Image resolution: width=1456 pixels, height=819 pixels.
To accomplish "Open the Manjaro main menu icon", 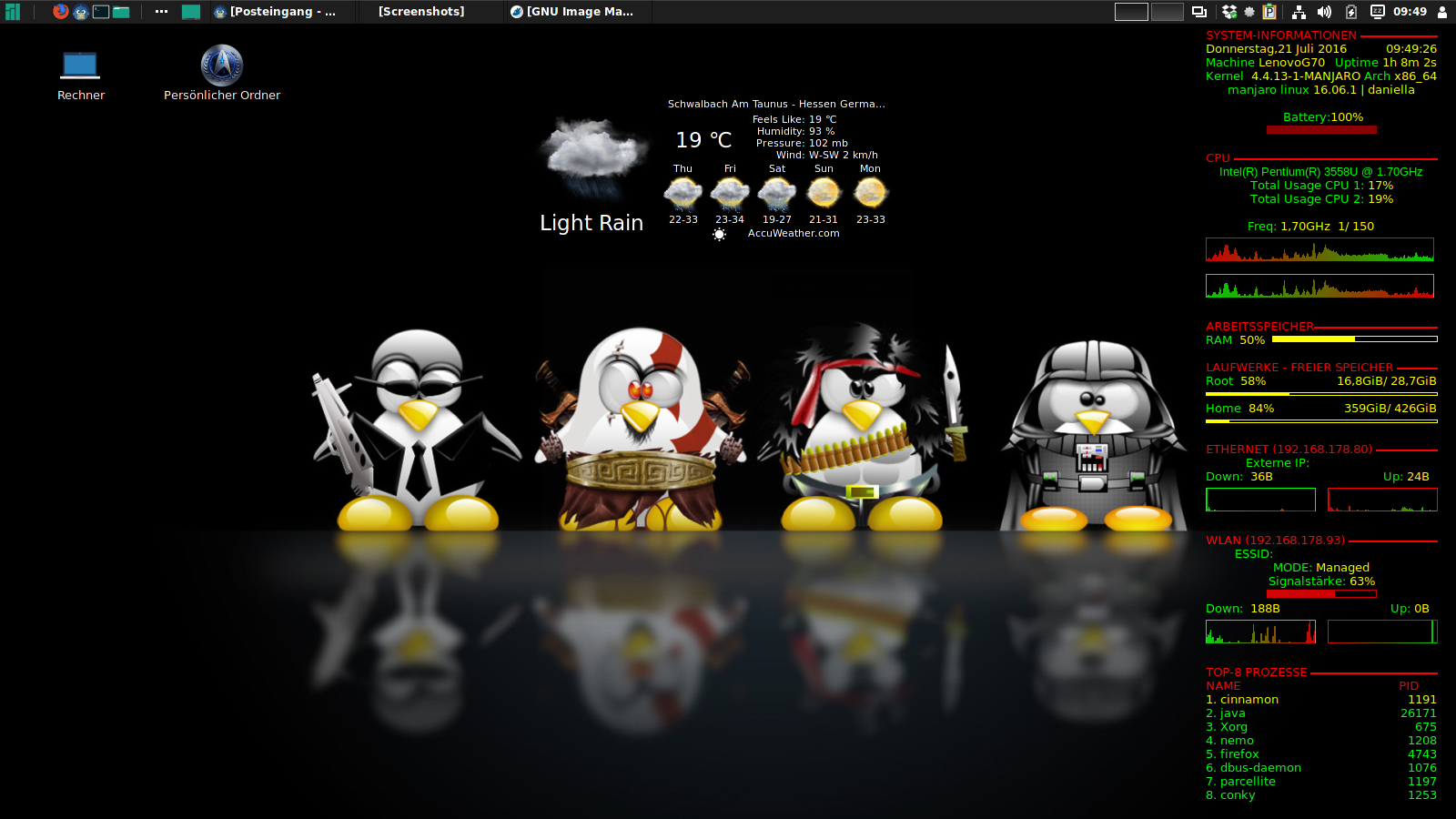I will (x=12, y=12).
